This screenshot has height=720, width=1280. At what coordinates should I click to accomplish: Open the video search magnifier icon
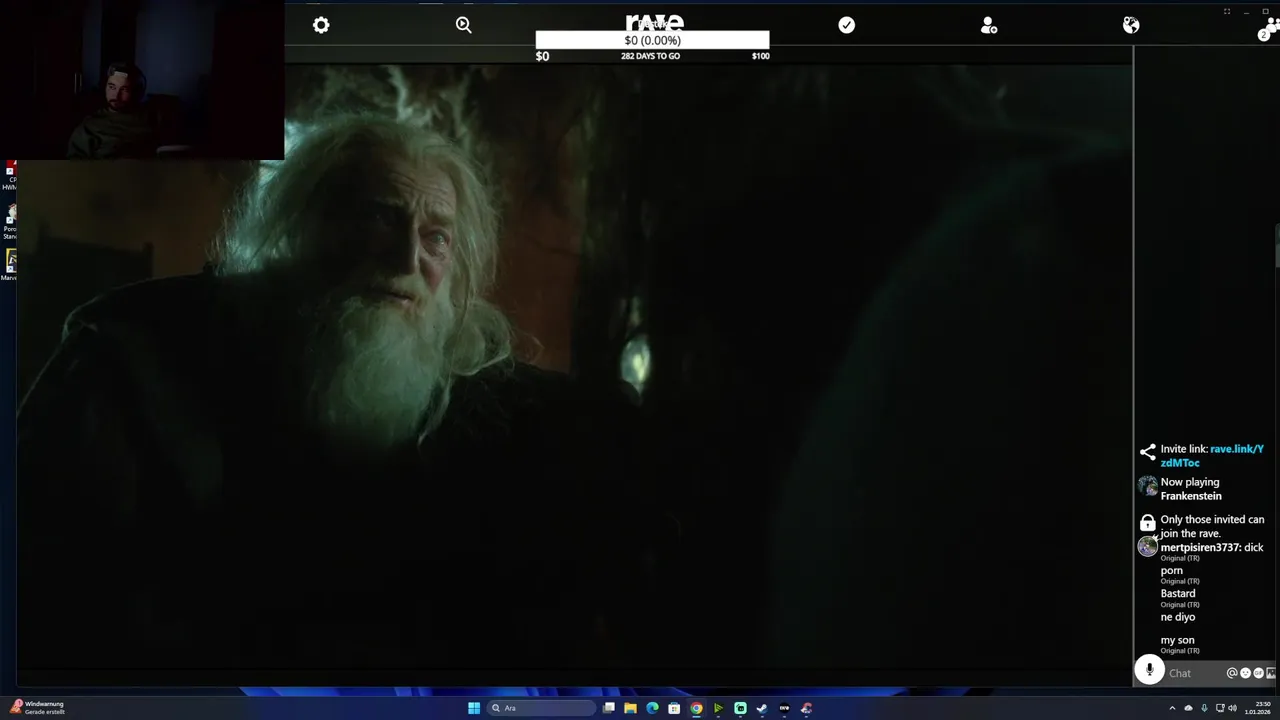(463, 25)
